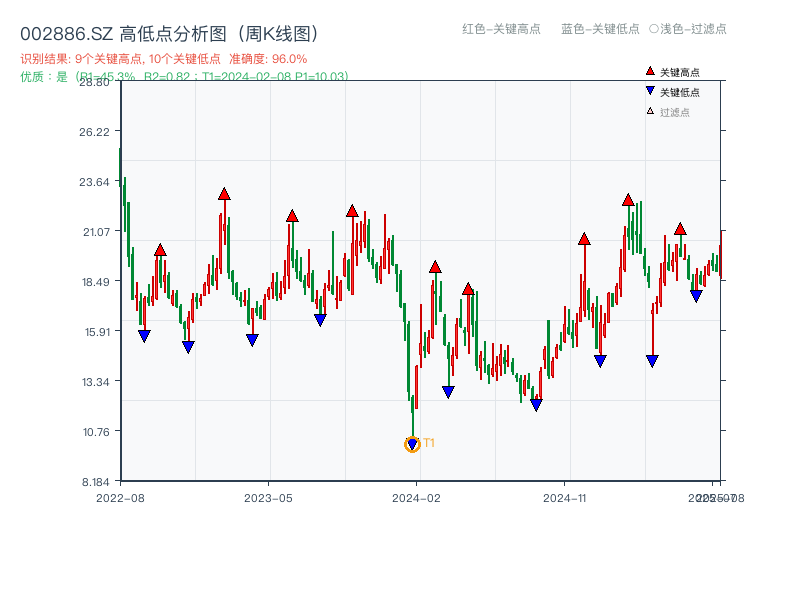This screenshot has height=600, width=800.
Task: Select the blue 关键低点 legend triangle icon
Action: (x=650, y=91)
